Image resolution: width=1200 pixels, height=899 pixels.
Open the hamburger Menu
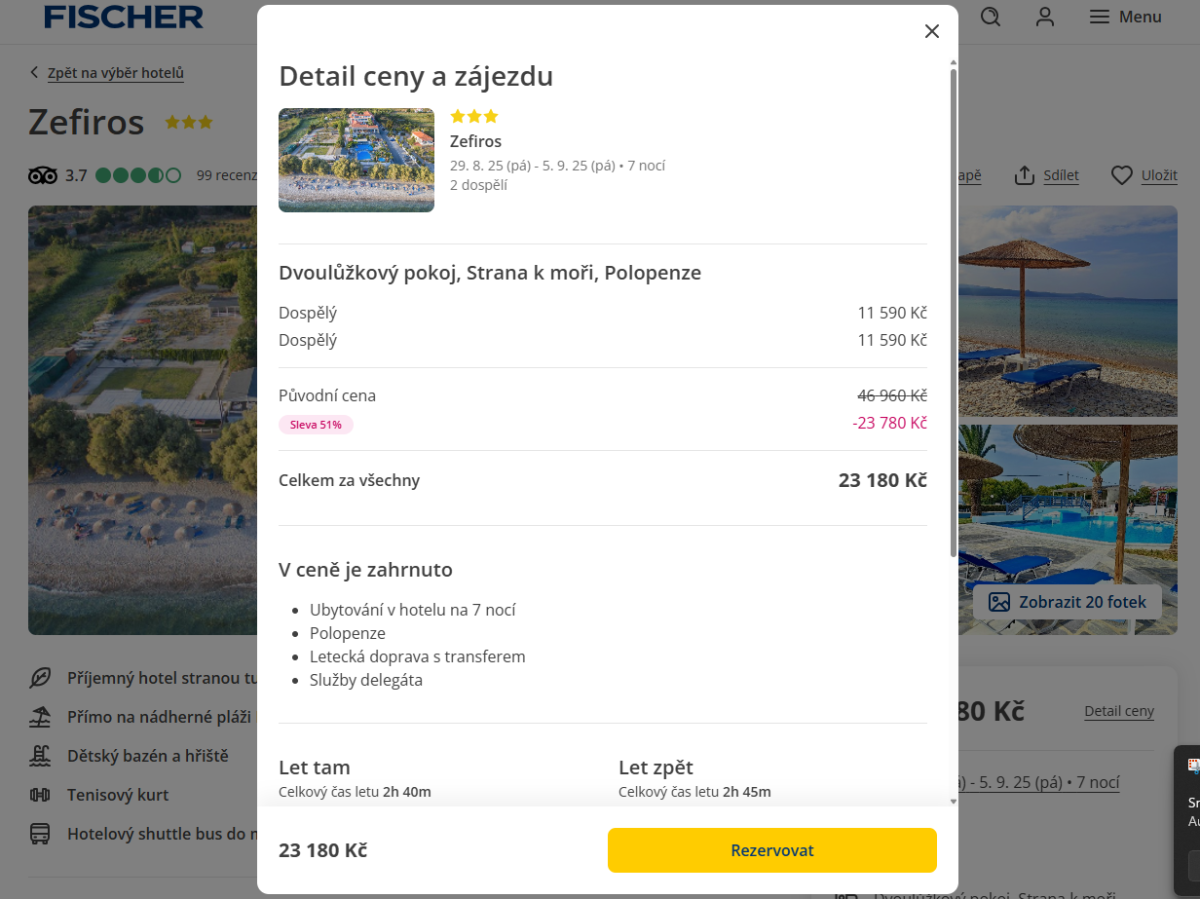(1125, 17)
